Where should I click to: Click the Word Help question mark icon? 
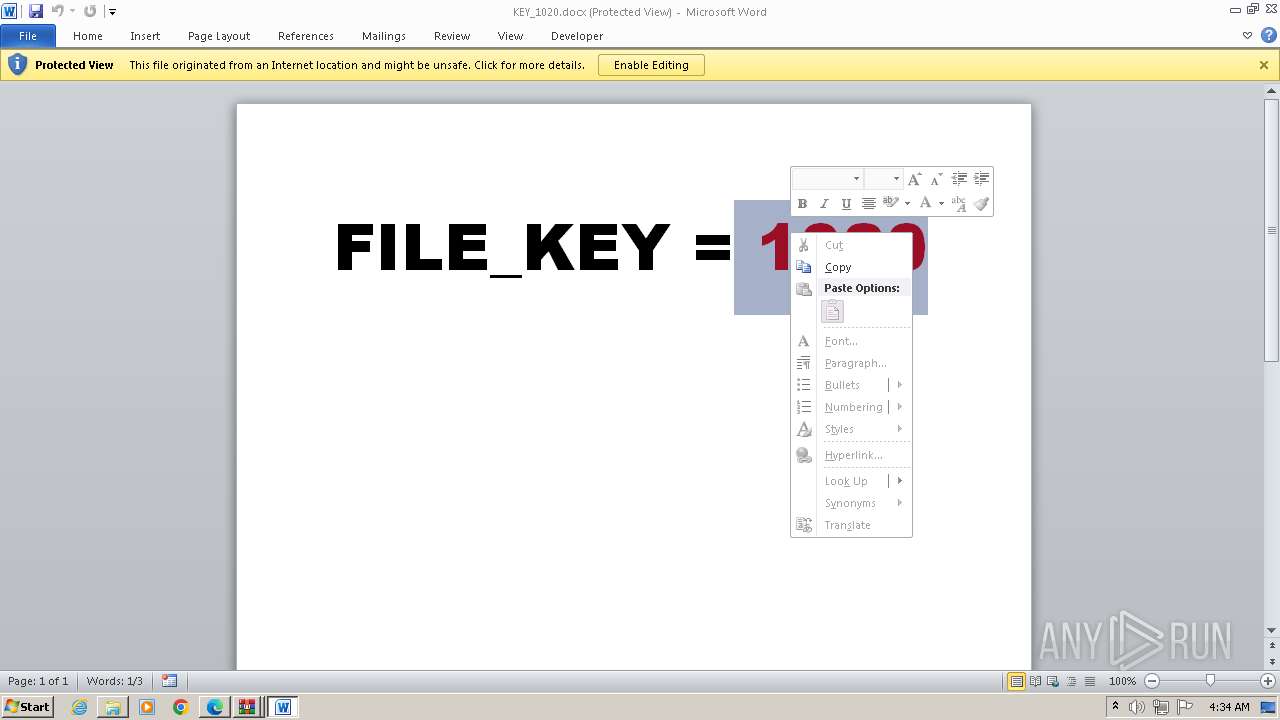1268,35
